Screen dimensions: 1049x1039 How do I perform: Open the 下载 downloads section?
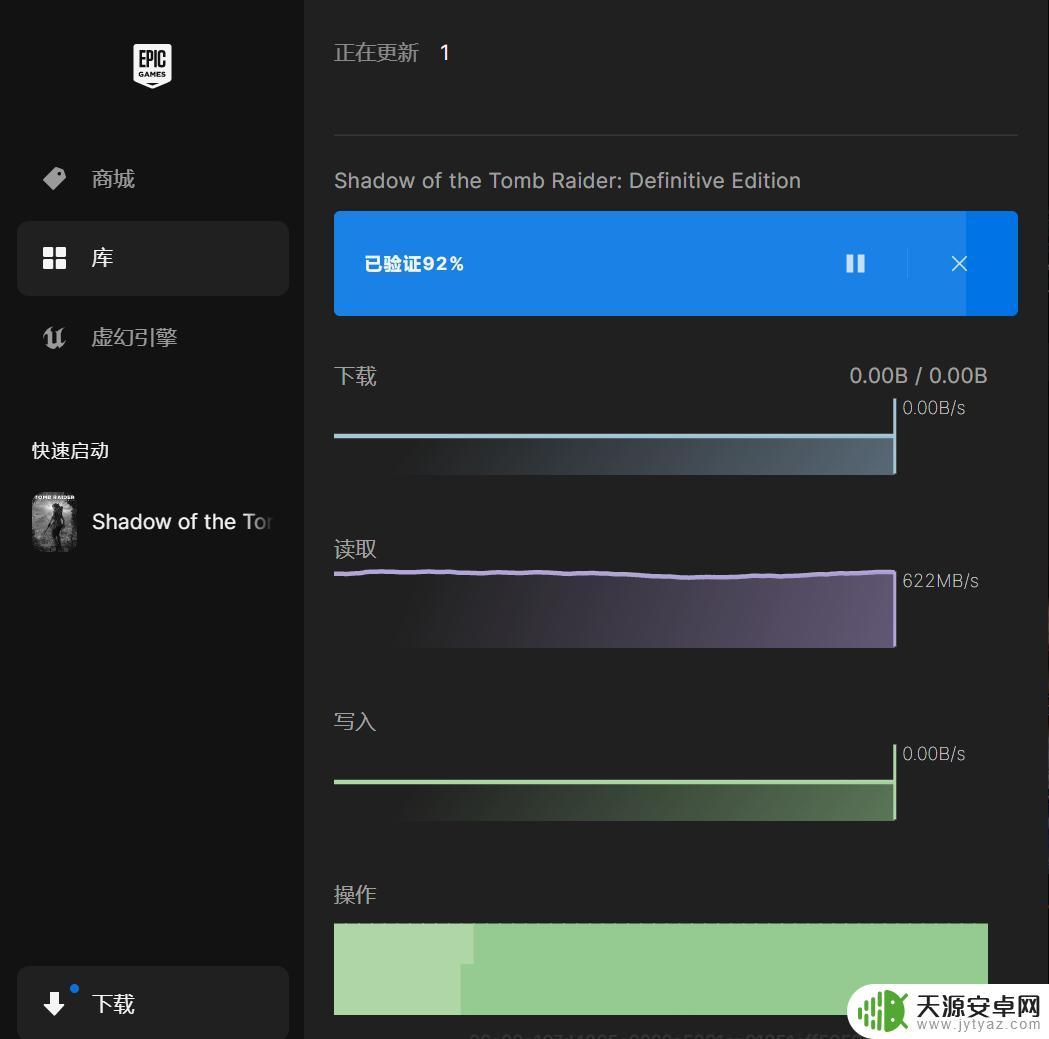pos(153,1003)
